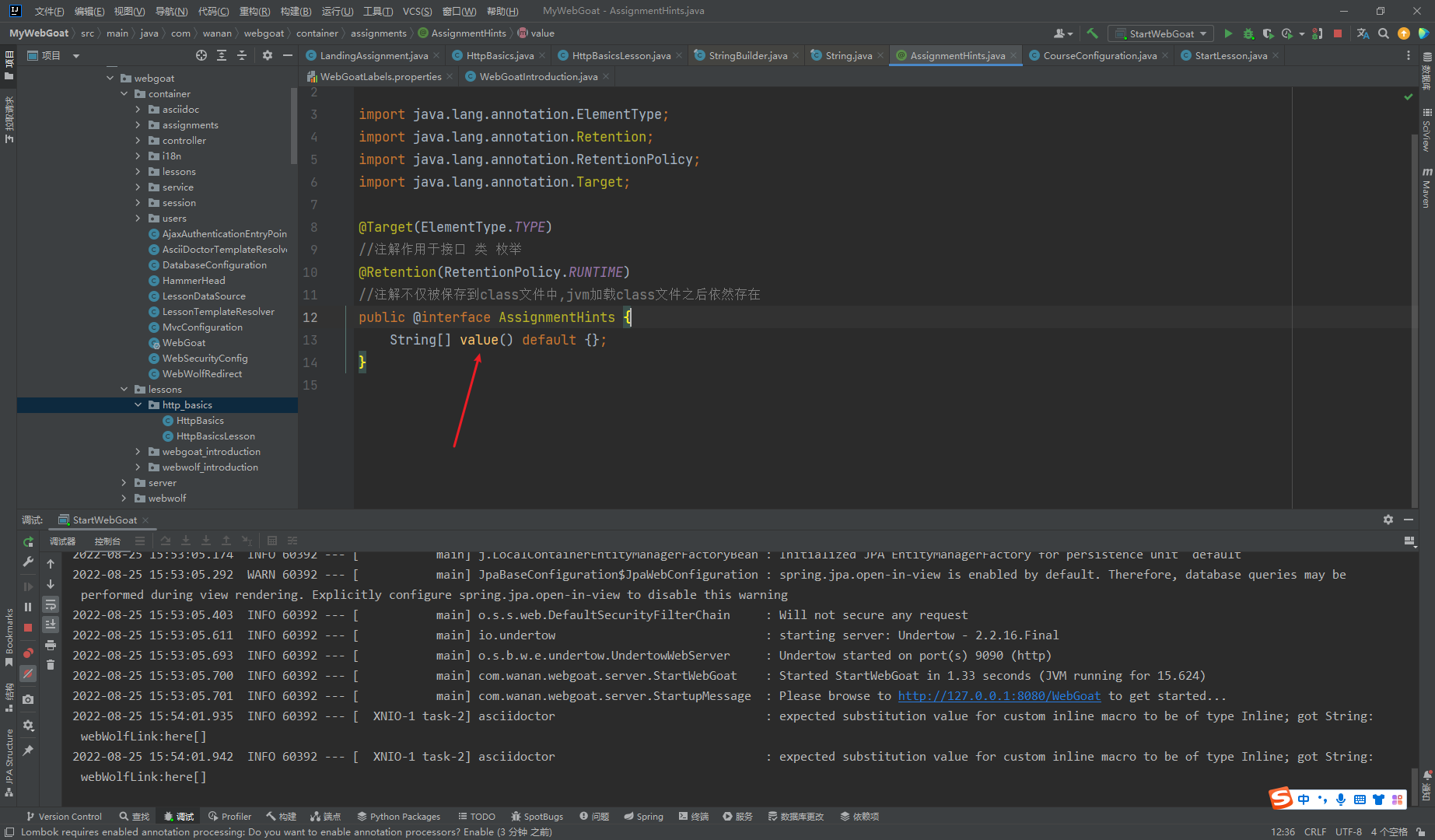Expand the assignments folder in the tree
Image resolution: width=1435 pixels, height=840 pixels.
click(x=138, y=125)
